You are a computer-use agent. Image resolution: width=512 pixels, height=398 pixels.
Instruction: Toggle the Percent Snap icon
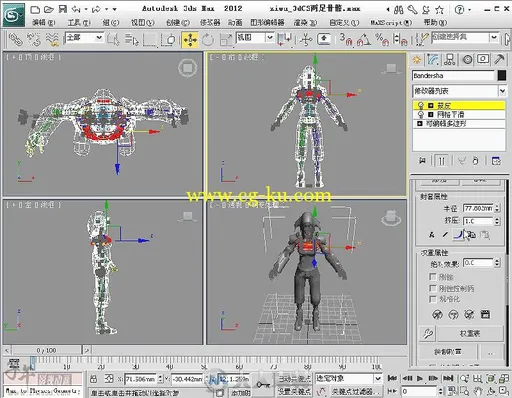382,39
